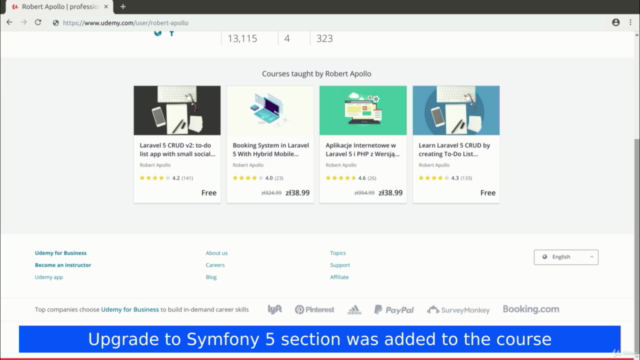Click Courses taught by Robert Apollo heading

(x=316, y=74)
